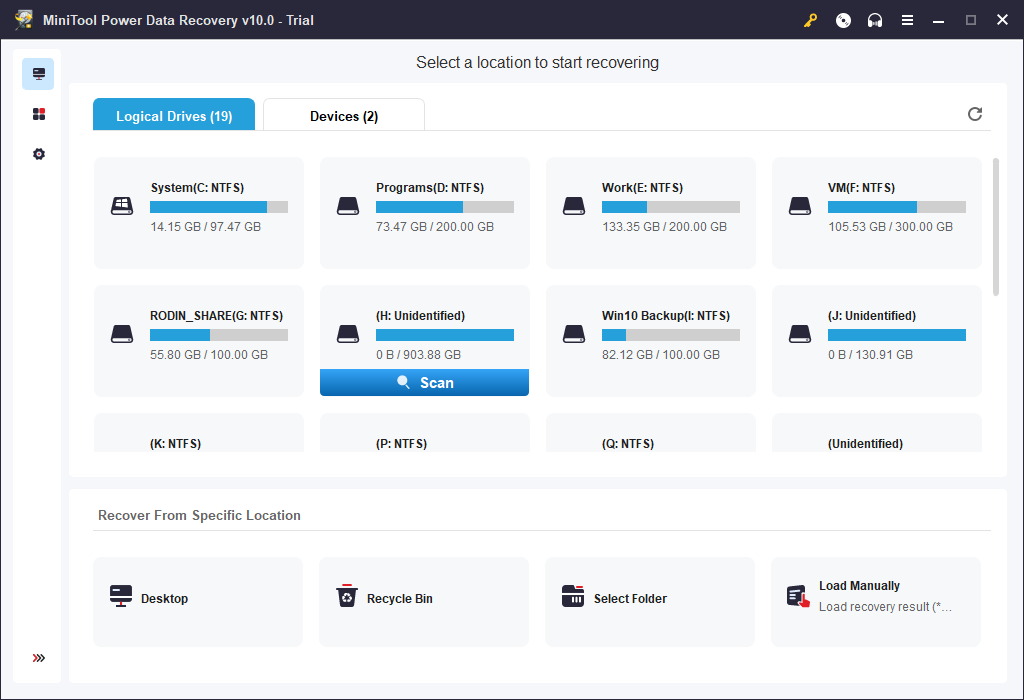
Task: Open the bootable media disc icon
Action: pos(843,20)
